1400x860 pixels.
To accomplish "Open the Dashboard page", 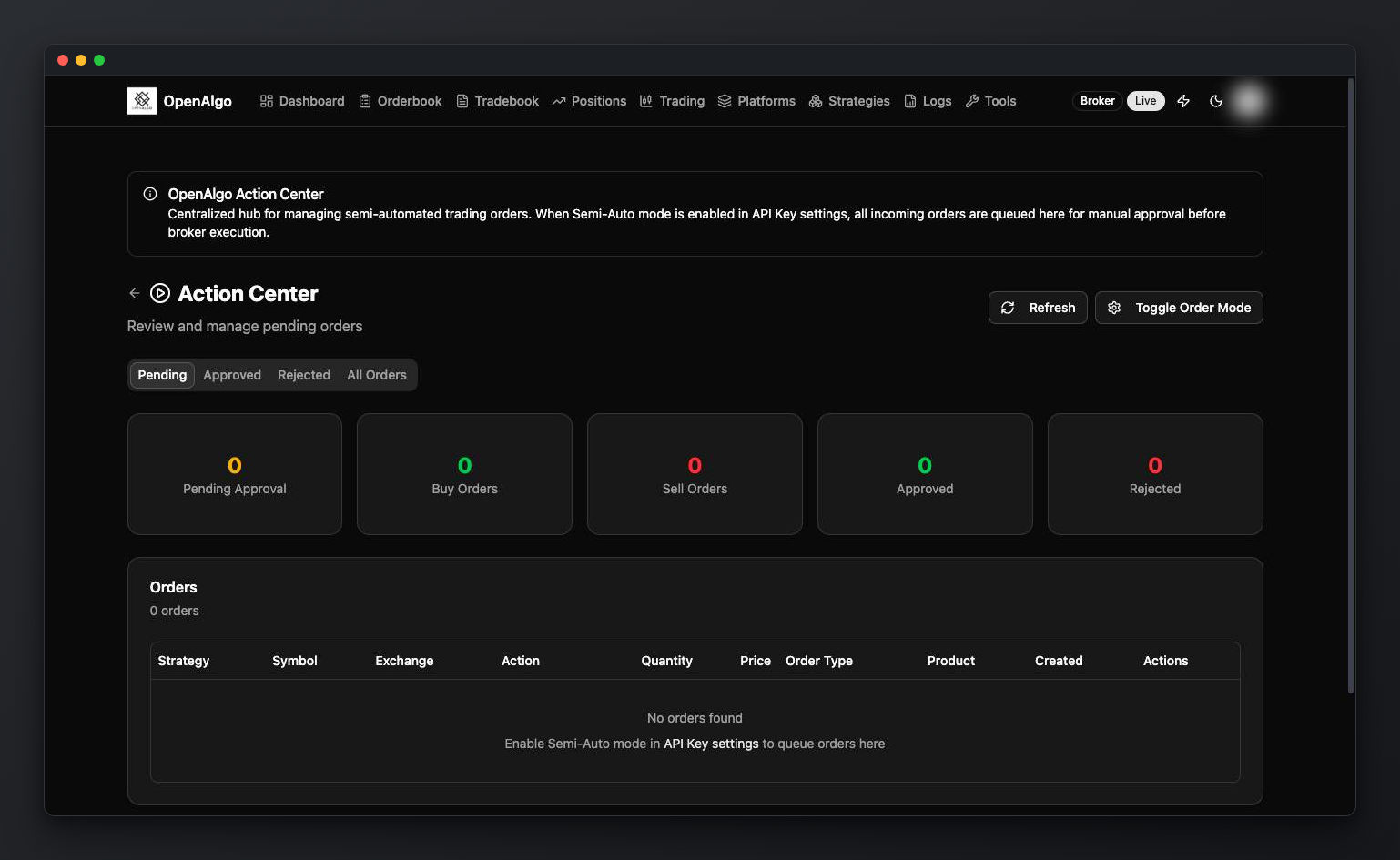I will point(302,101).
